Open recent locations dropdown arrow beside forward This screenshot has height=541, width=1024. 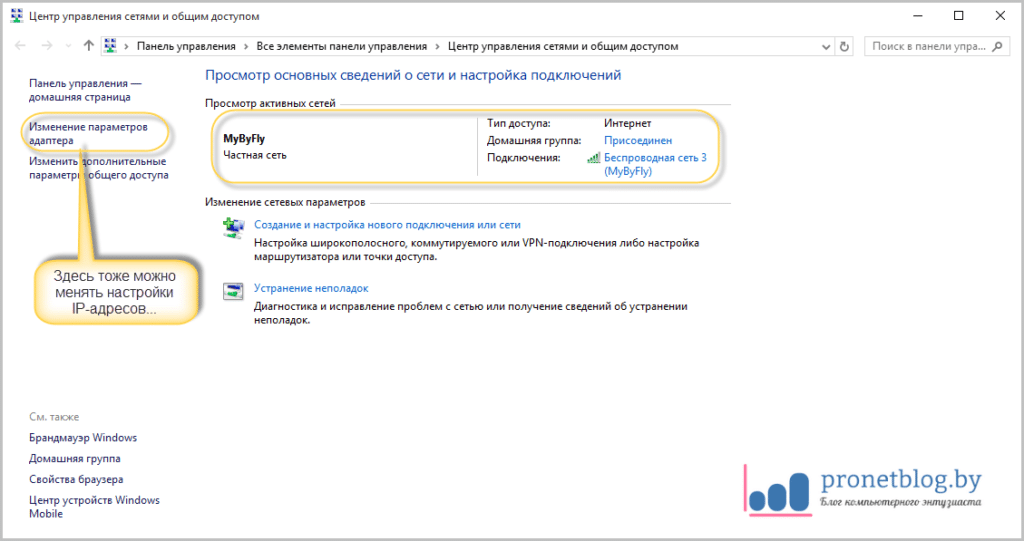click(69, 46)
